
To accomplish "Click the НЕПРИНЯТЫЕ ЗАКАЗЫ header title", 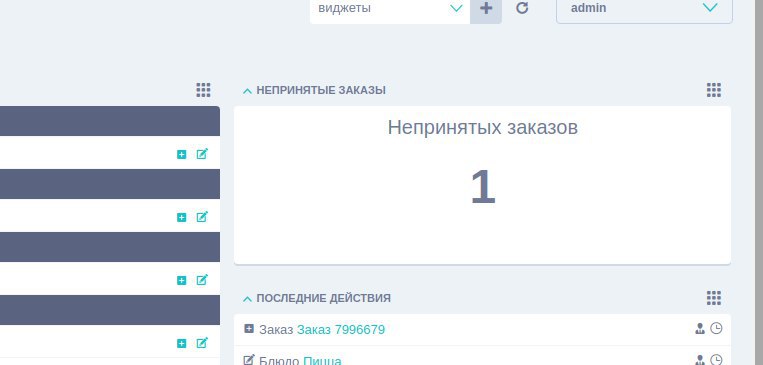I will click(x=321, y=91).
